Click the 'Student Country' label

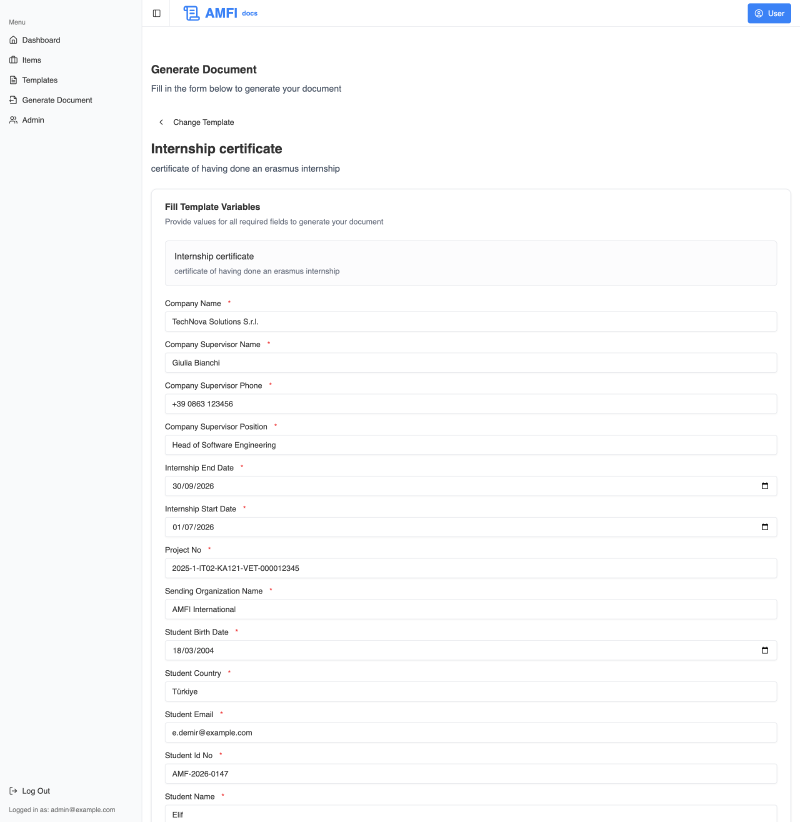[x=193, y=673]
